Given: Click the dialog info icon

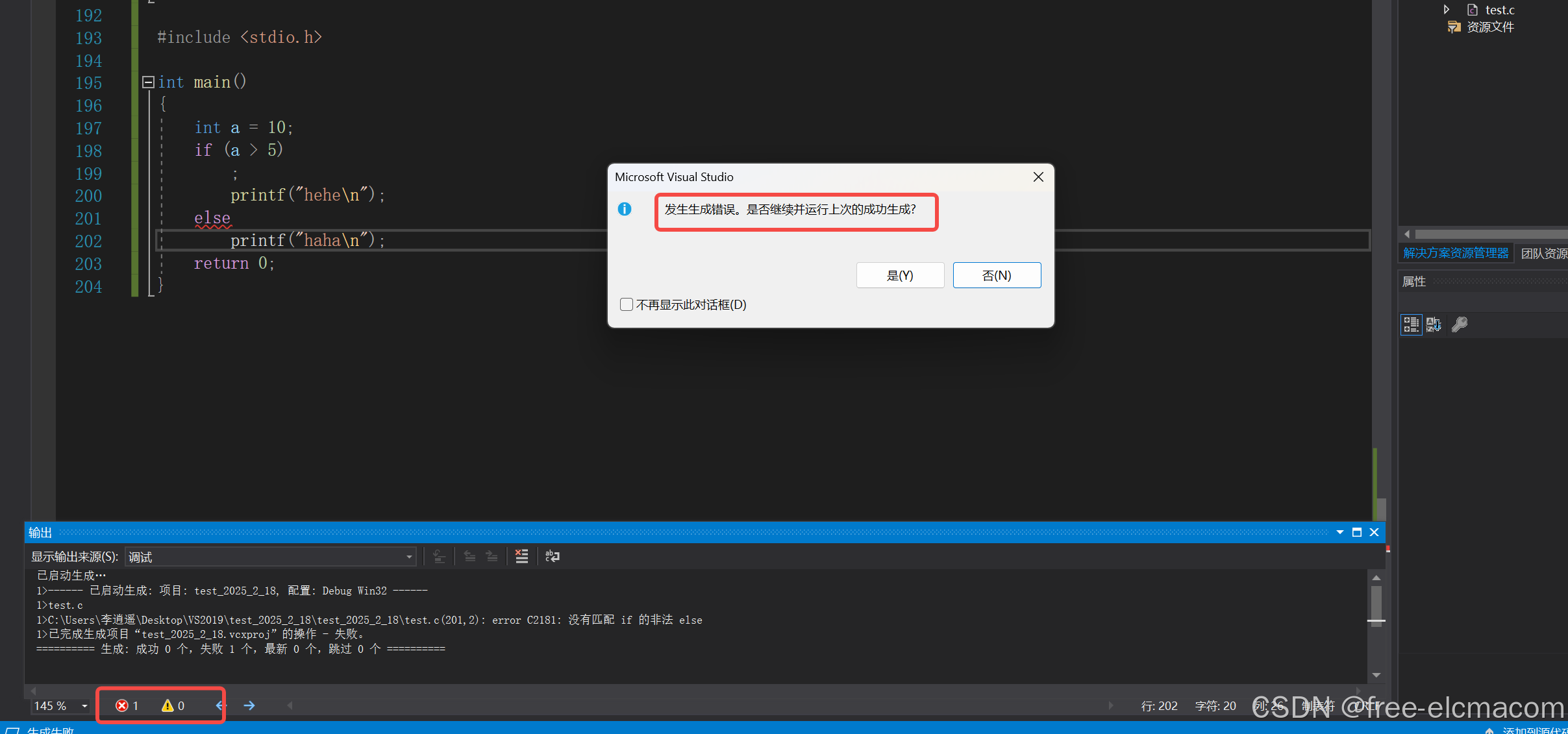Looking at the screenshot, I should tap(625, 209).
